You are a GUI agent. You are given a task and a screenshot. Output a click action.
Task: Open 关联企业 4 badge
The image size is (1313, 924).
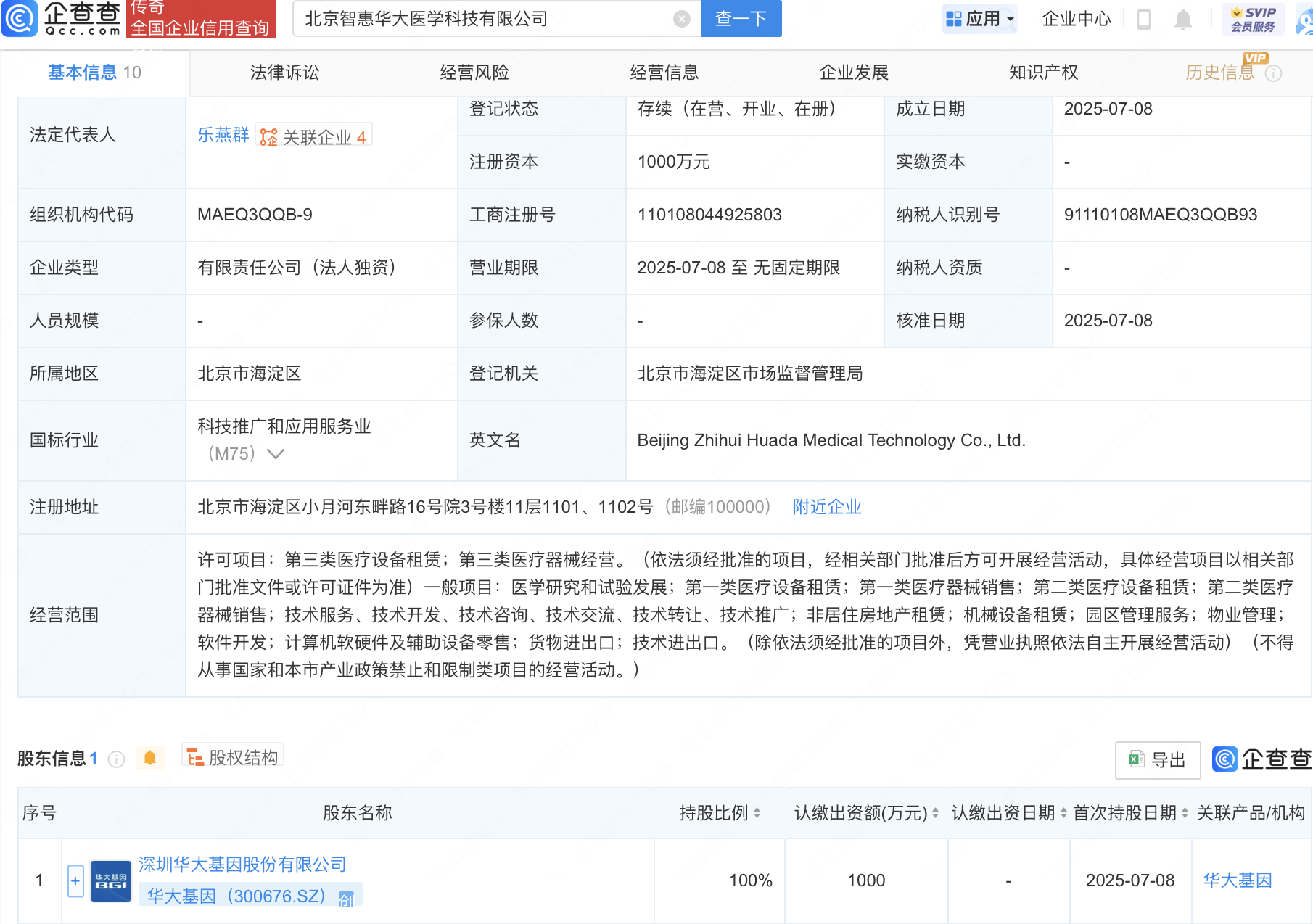point(313,136)
